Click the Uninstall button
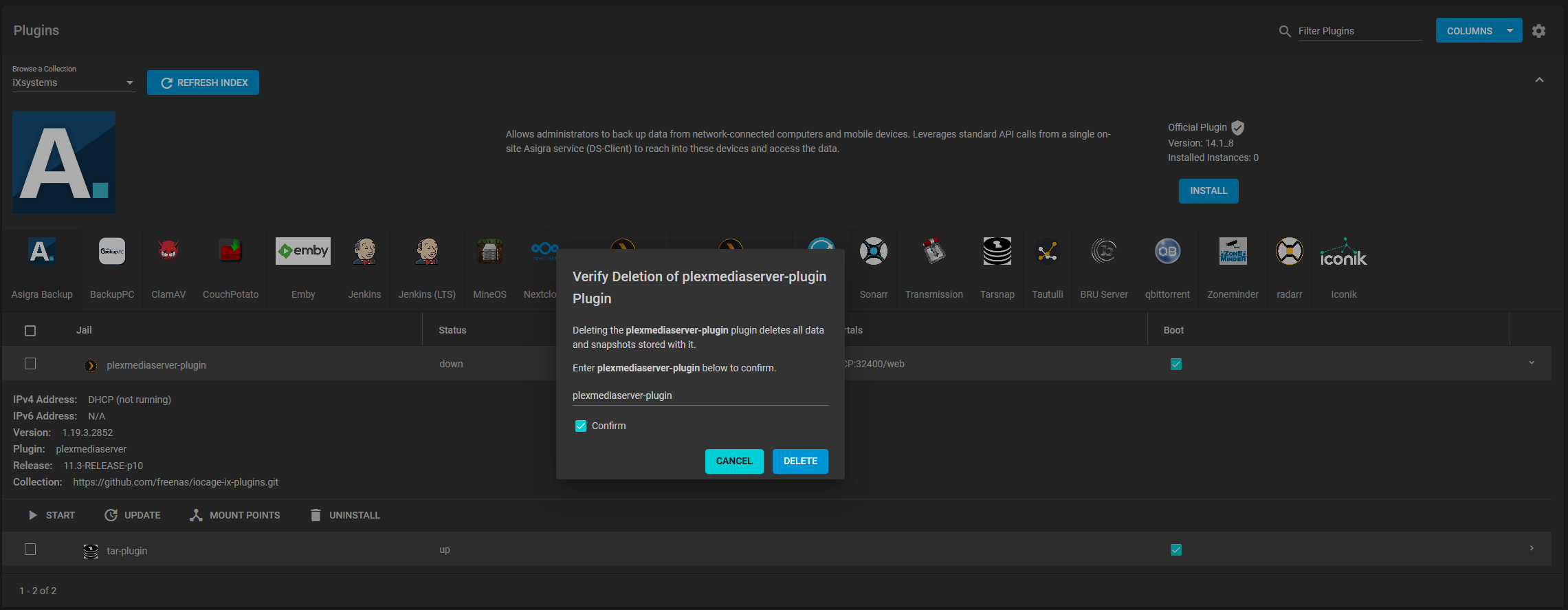 tap(345, 515)
